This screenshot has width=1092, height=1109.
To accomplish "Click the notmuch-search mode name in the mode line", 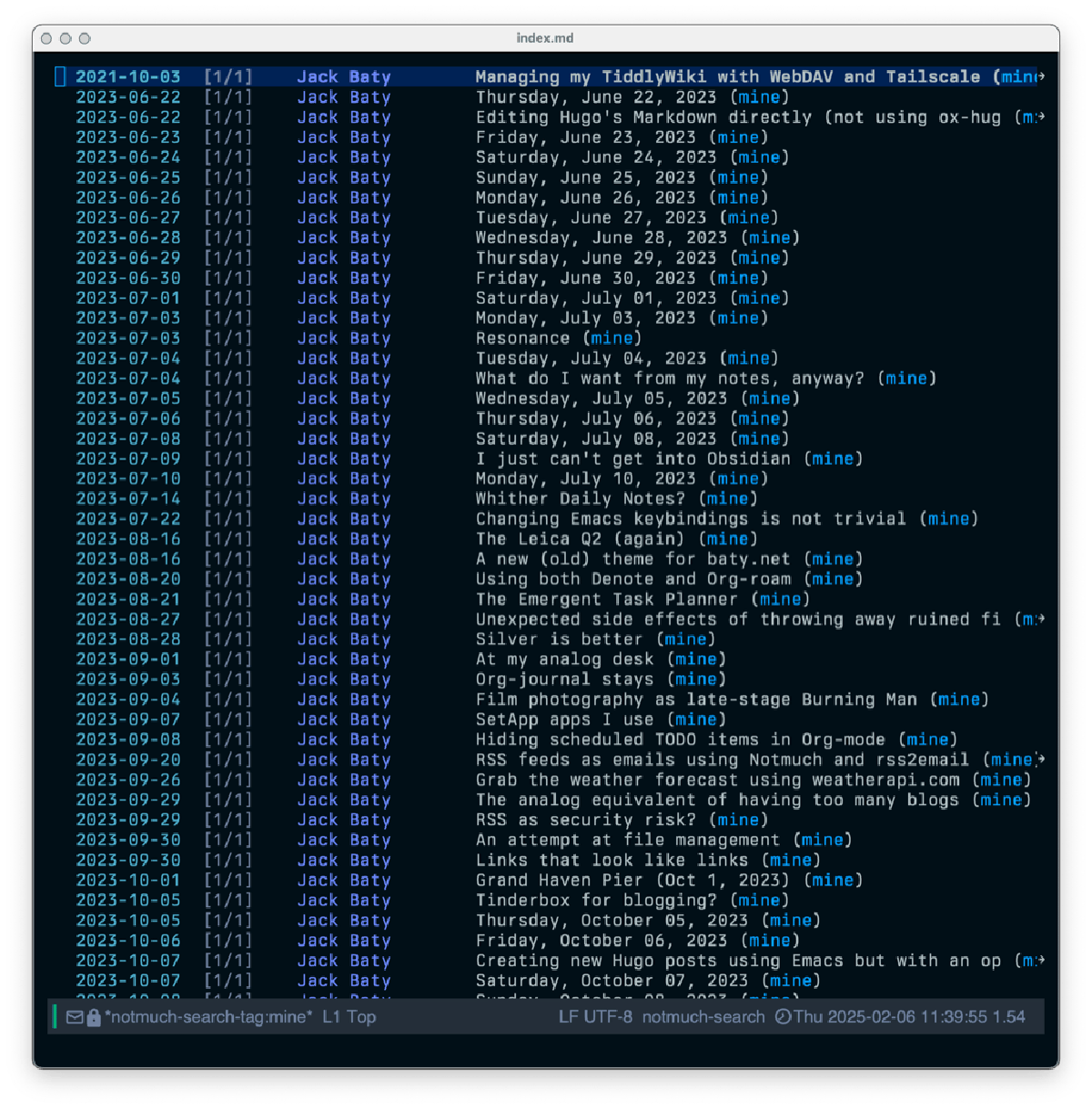I will point(703,1017).
